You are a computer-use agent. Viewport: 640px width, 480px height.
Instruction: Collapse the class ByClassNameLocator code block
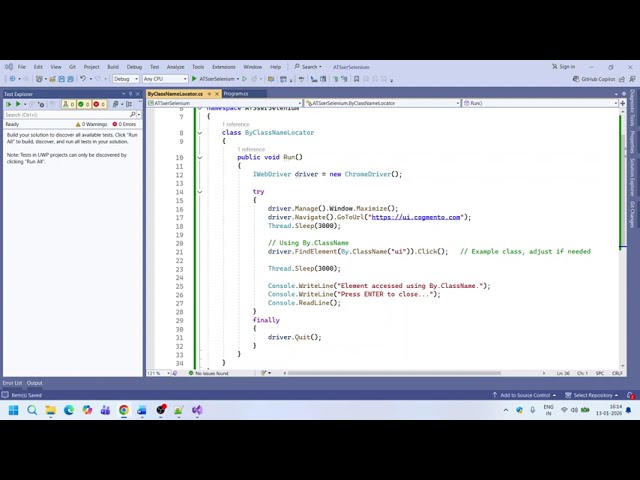[x=200, y=133]
